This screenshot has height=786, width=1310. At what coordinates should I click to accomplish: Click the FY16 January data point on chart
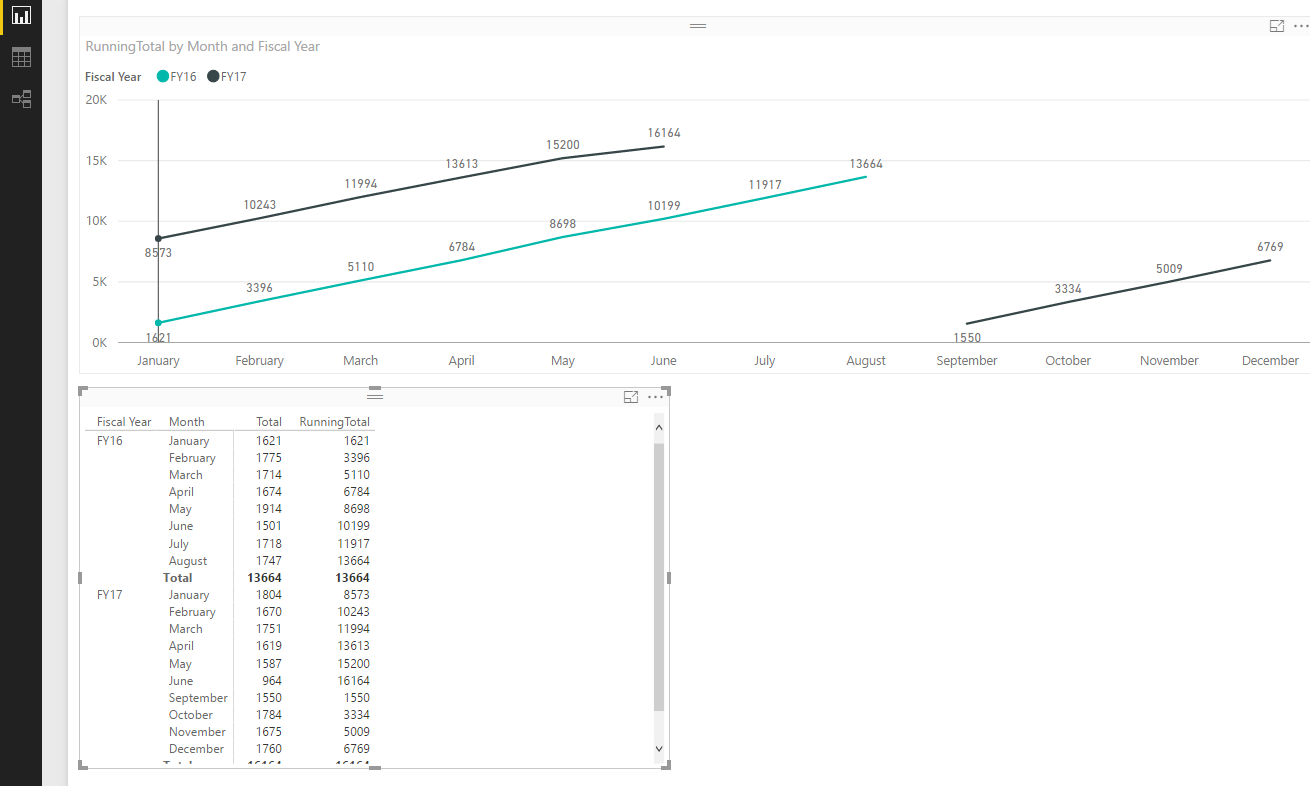pos(158,323)
